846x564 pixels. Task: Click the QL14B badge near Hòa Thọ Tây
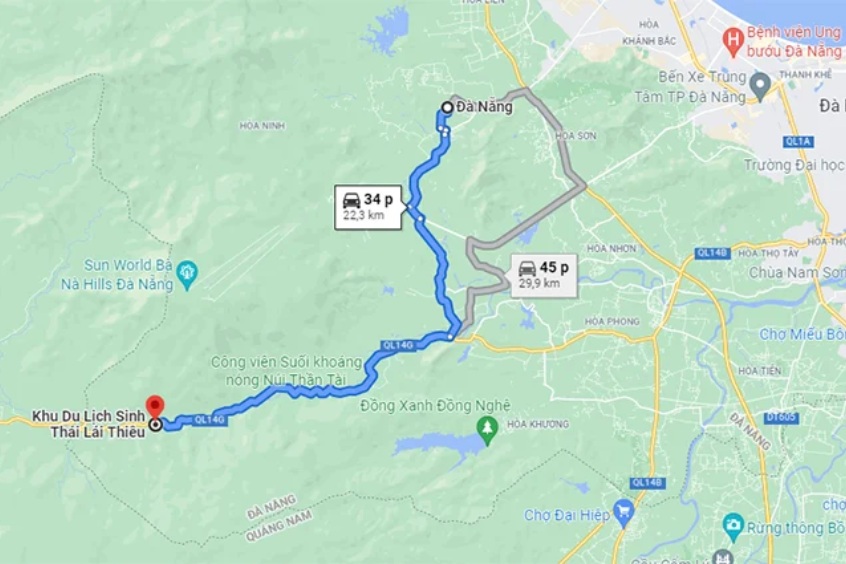click(x=713, y=253)
